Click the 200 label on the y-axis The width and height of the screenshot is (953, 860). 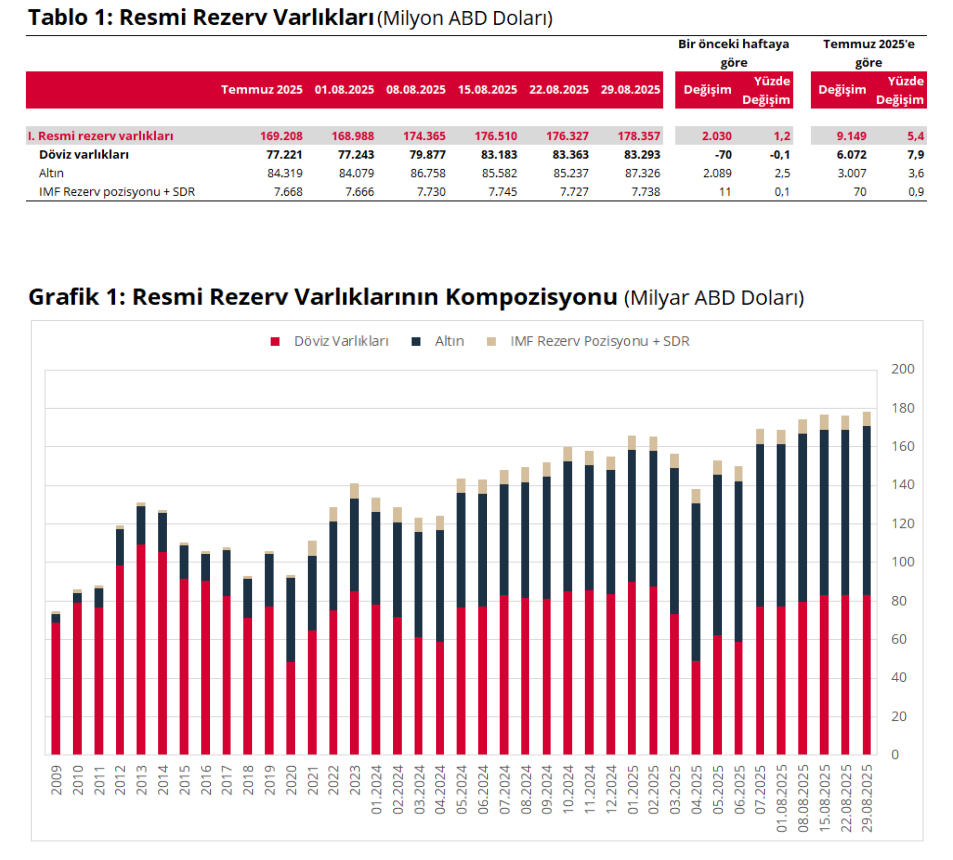click(x=902, y=369)
